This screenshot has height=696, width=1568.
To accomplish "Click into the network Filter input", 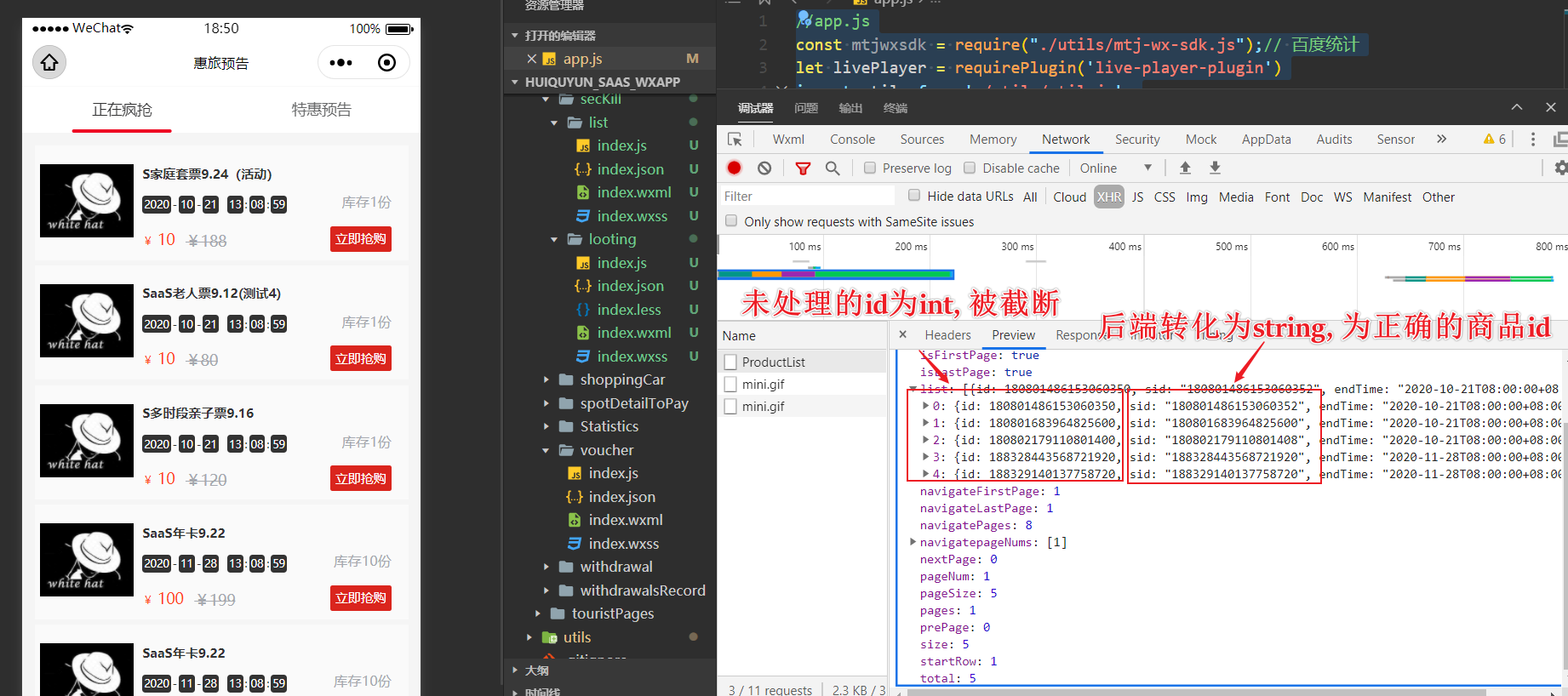I will pyautogui.click(x=807, y=197).
